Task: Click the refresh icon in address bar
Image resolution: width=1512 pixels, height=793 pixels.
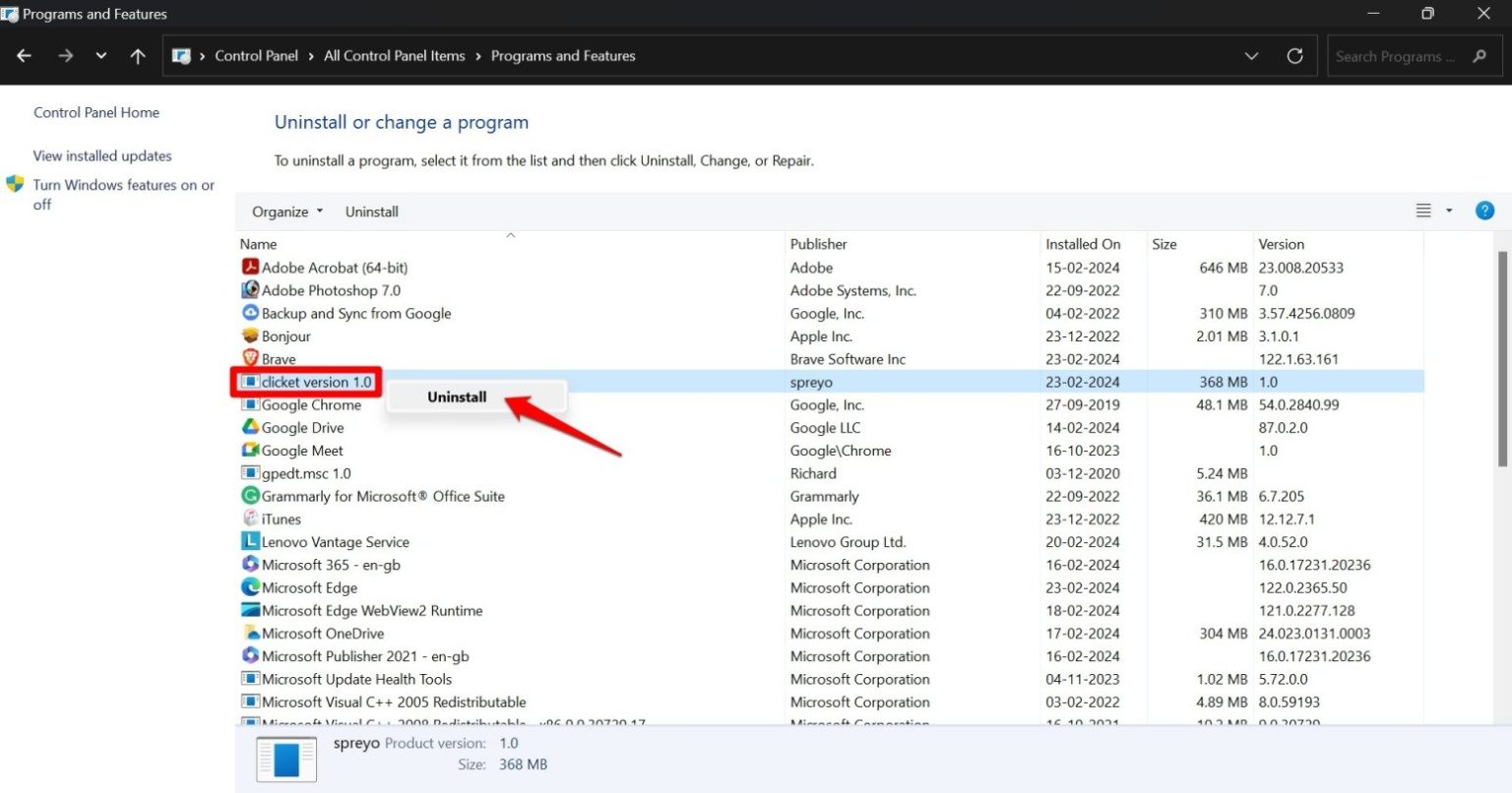Action: tap(1294, 55)
